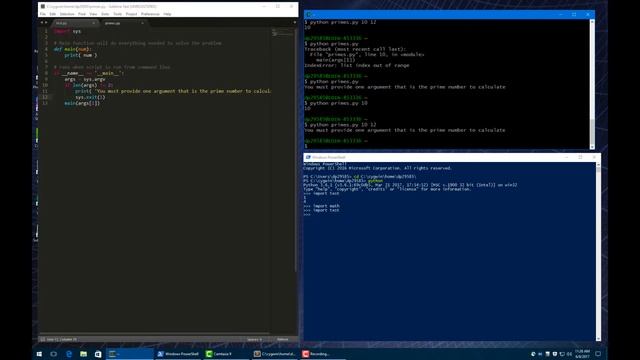The image size is (640, 360).
Task: Click the 'sys.exit()' code line
Action: pos(90,97)
